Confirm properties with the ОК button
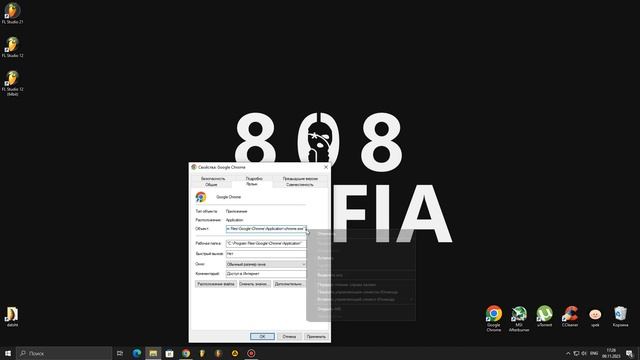The height and width of the screenshot is (360, 640). (262, 336)
